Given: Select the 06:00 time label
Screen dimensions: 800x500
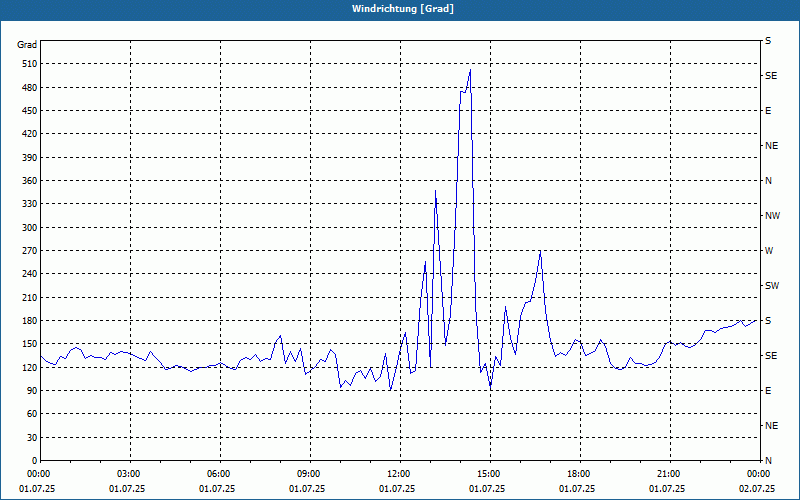Looking at the screenshot, I should (x=217, y=474).
